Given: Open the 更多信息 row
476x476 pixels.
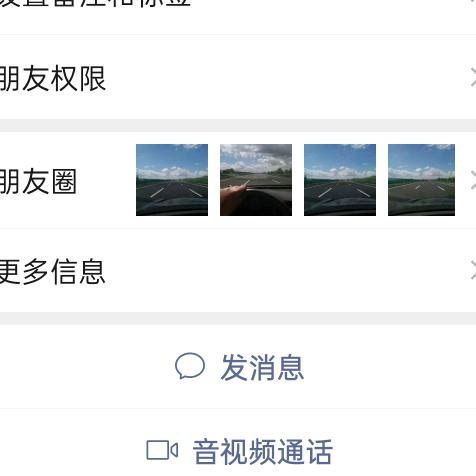Looking at the screenshot, I should pos(238,271).
